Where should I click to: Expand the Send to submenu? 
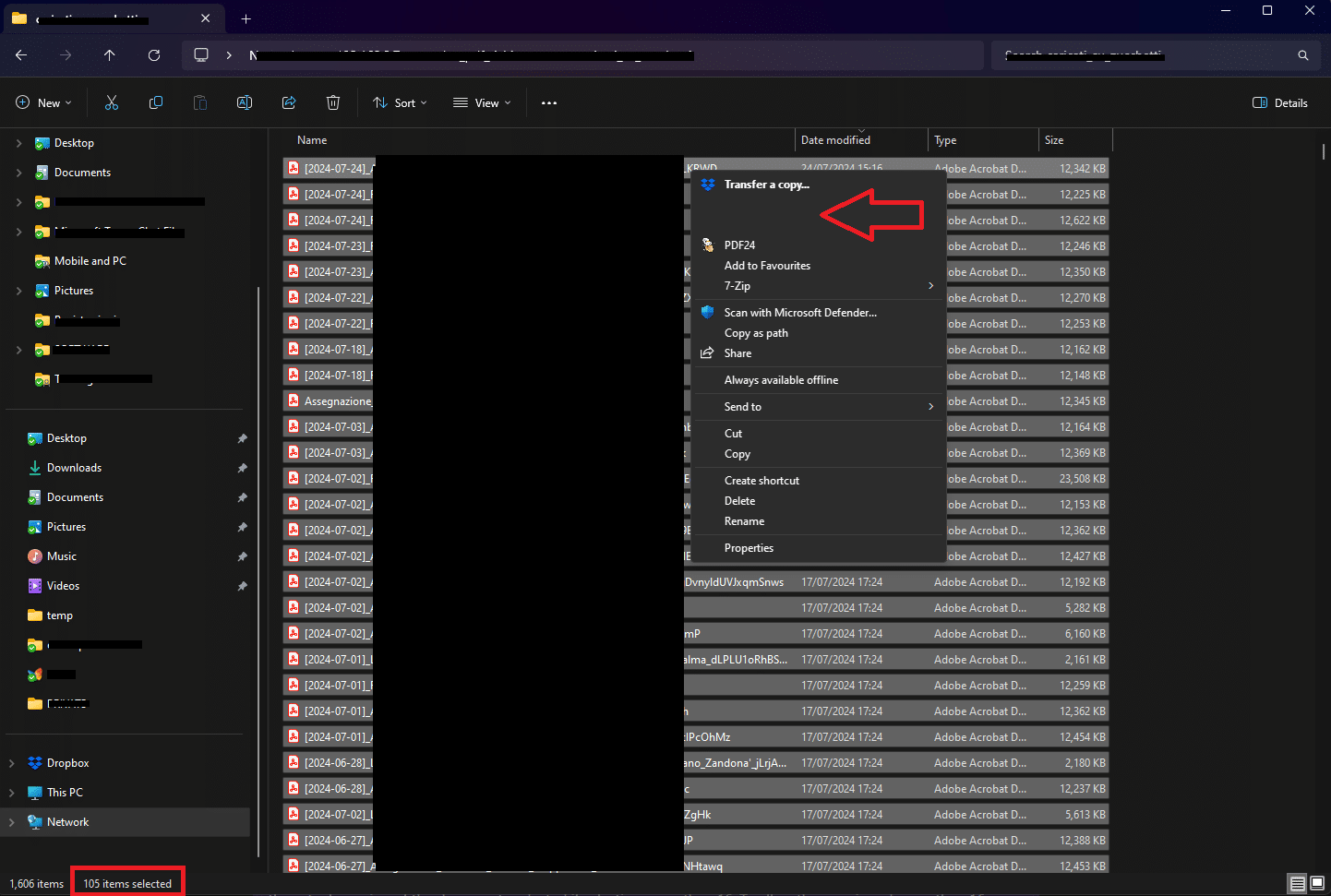(930, 407)
